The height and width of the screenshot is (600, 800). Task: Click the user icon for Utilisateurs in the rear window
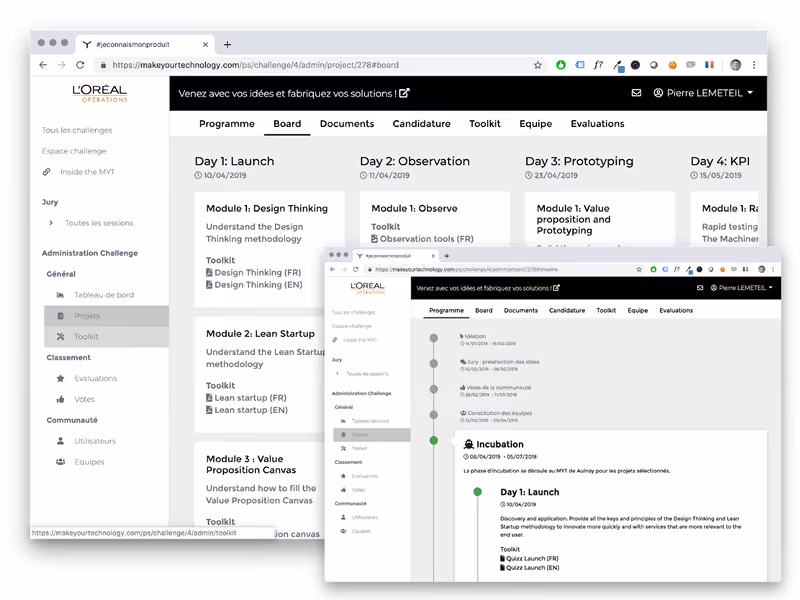(60, 441)
